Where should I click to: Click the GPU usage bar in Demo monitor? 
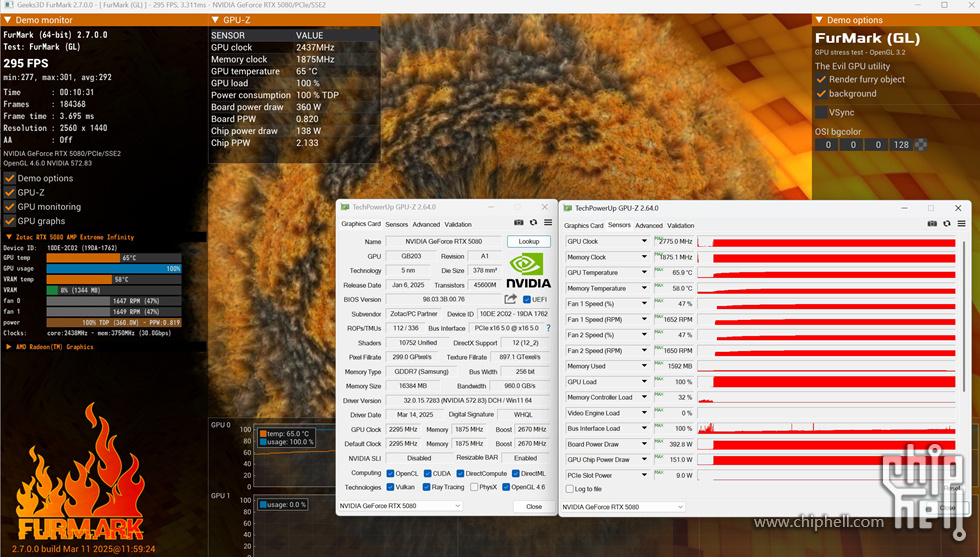coord(114,268)
